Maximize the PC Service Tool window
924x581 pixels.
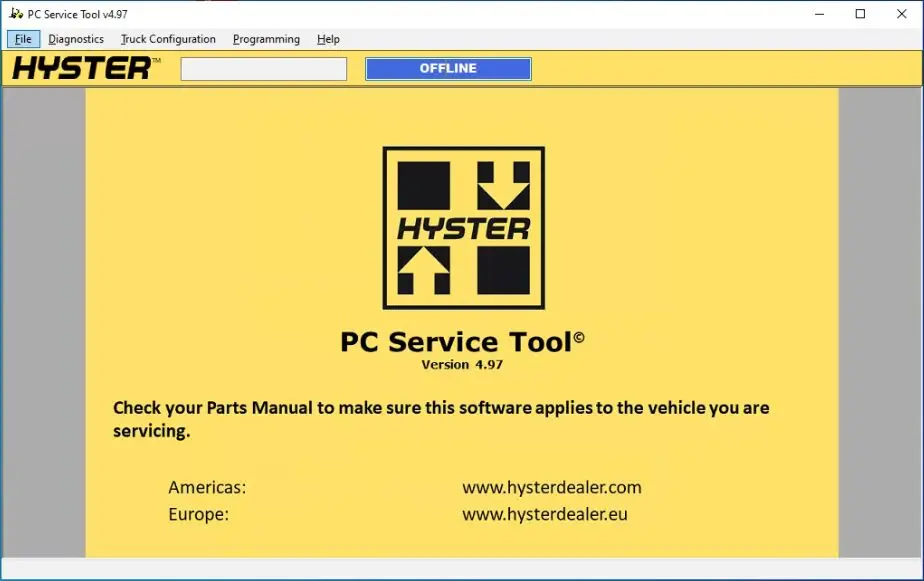[860, 14]
